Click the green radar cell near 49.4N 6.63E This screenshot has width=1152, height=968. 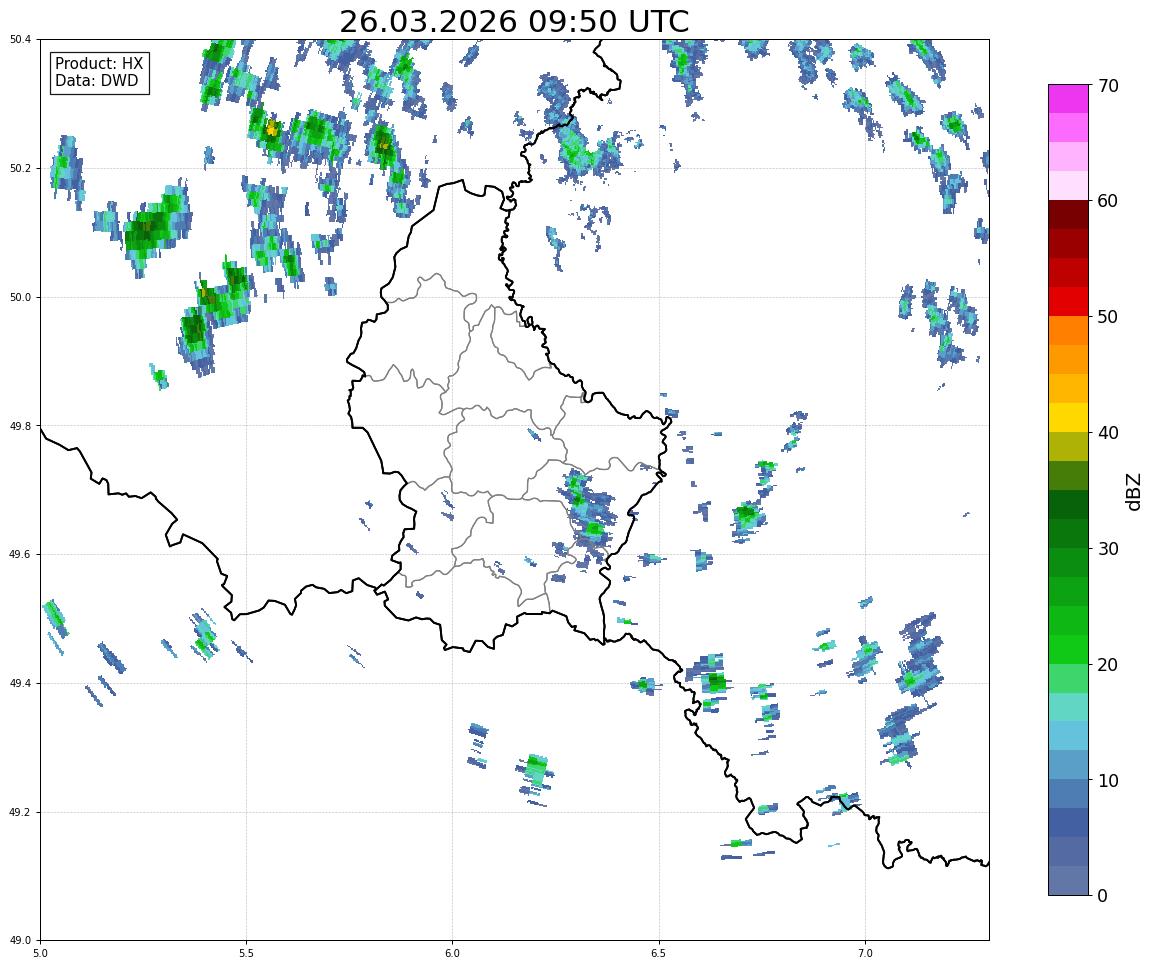coord(713,682)
